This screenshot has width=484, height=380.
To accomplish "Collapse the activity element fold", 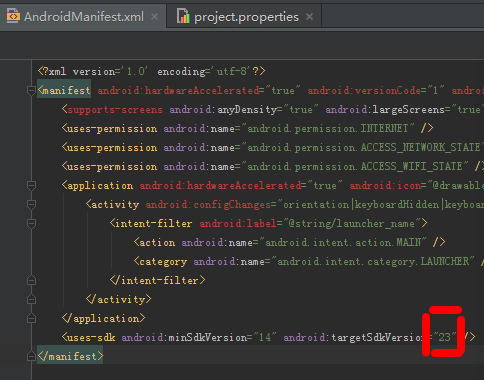I will coord(31,204).
